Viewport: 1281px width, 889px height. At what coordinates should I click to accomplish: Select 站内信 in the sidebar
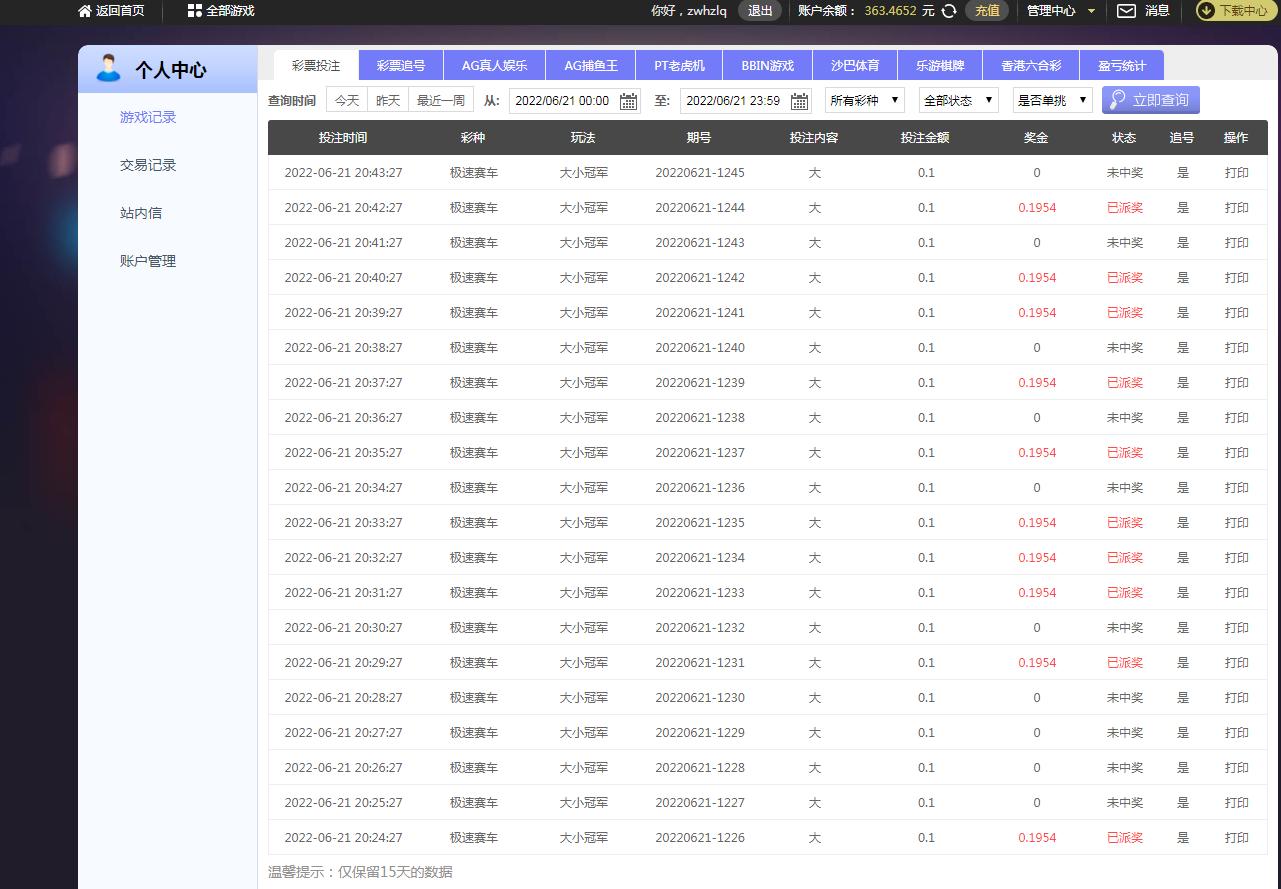[x=141, y=213]
